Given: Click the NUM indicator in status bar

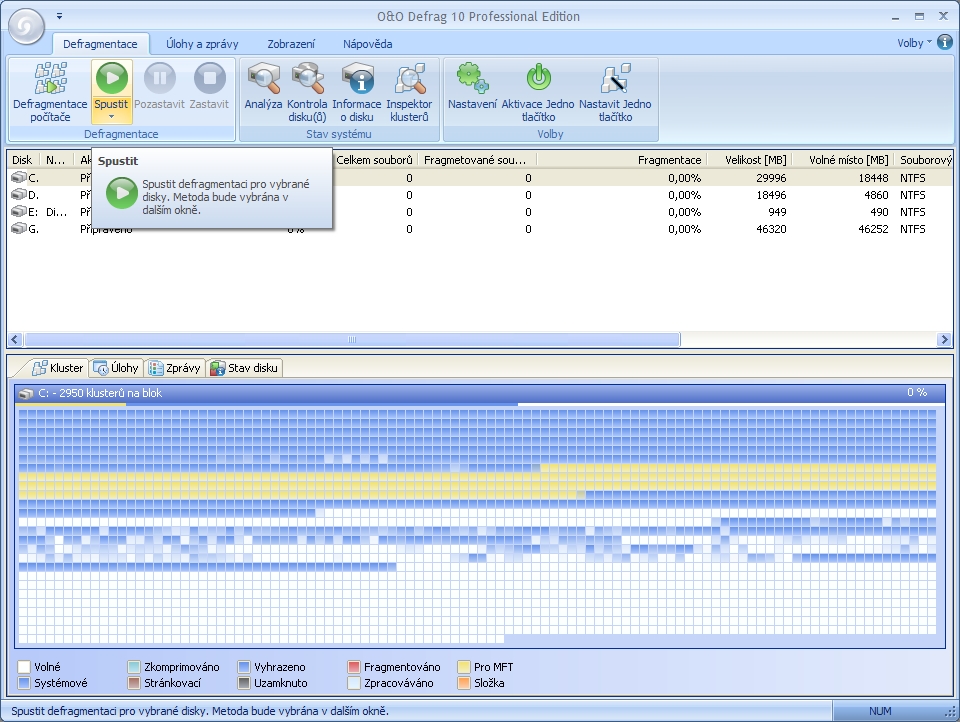Looking at the screenshot, I should pyautogui.click(x=880, y=711).
